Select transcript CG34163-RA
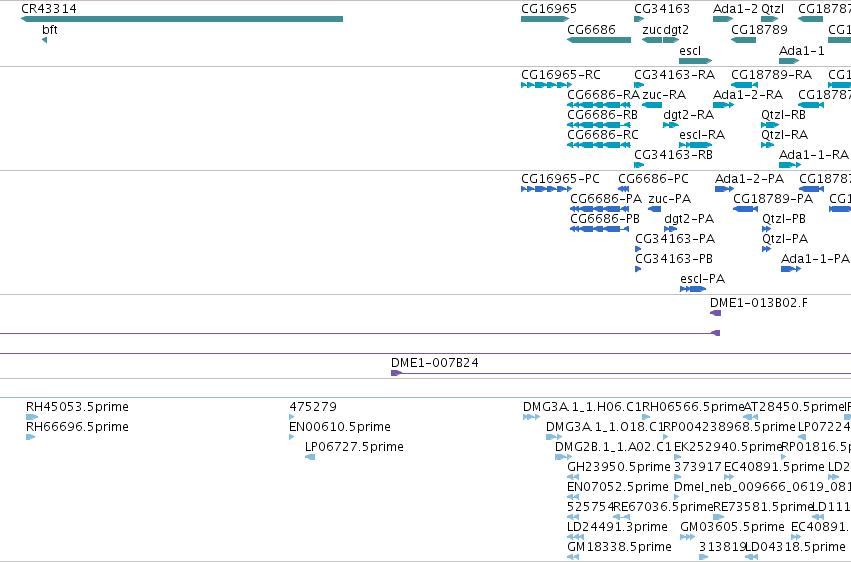851x562 pixels. (x=675, y=74)
